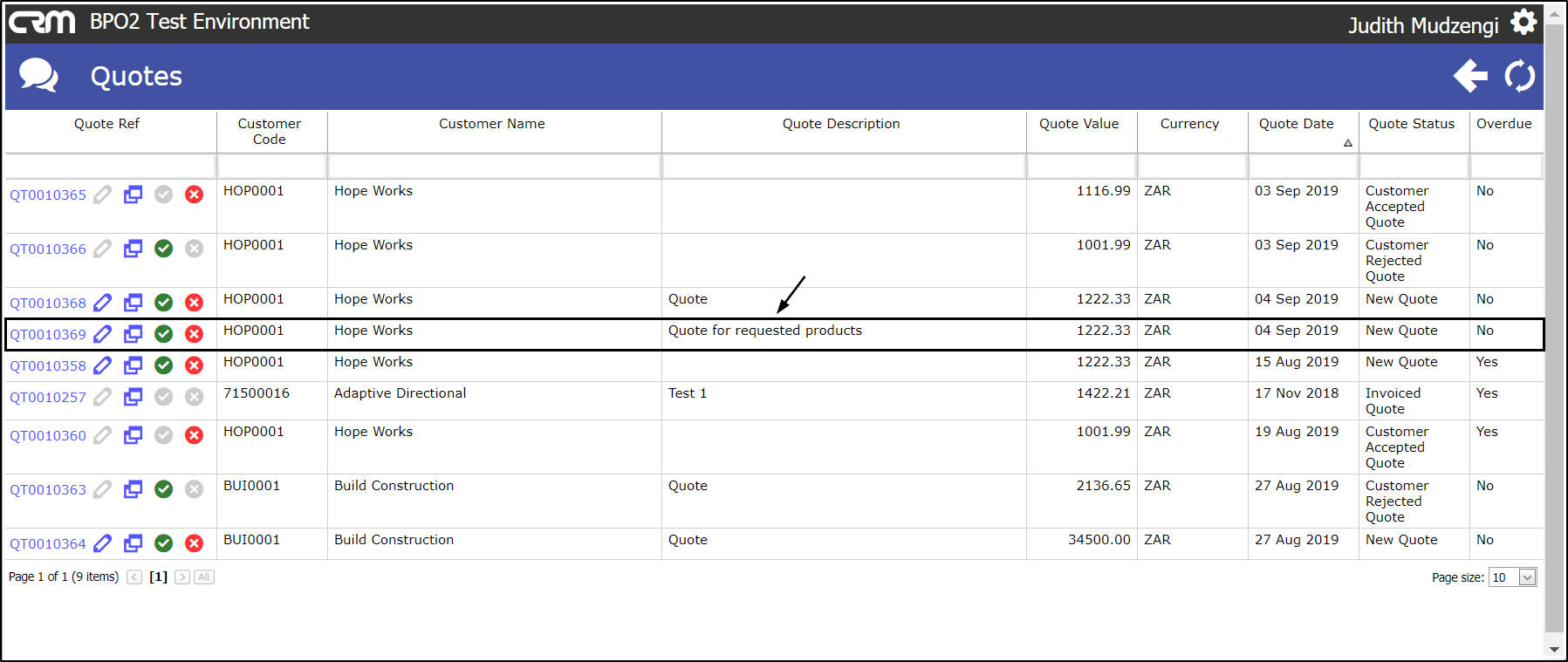The image size is (1568, 662).
Task: Accept quote QT0010363 with the green check
Action: [163, 489]
